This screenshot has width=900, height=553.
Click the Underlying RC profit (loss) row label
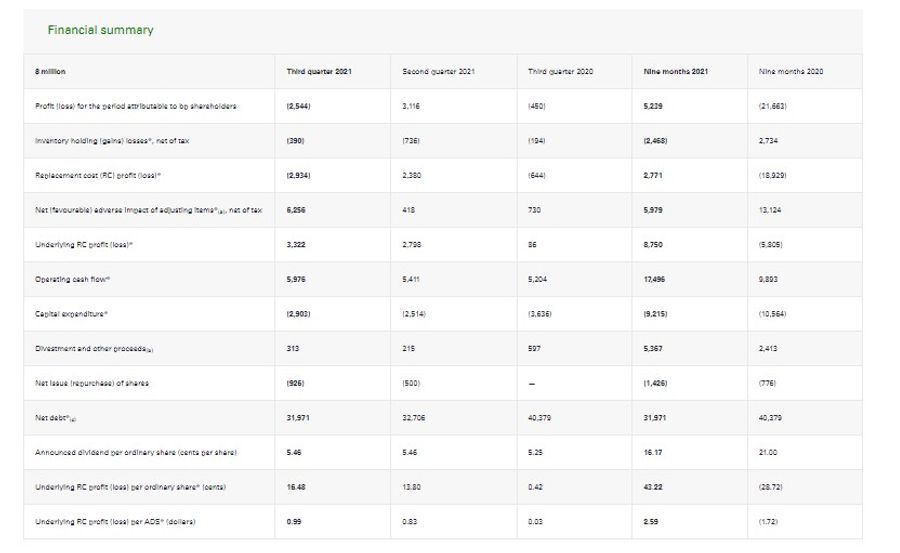coord(84,245)
